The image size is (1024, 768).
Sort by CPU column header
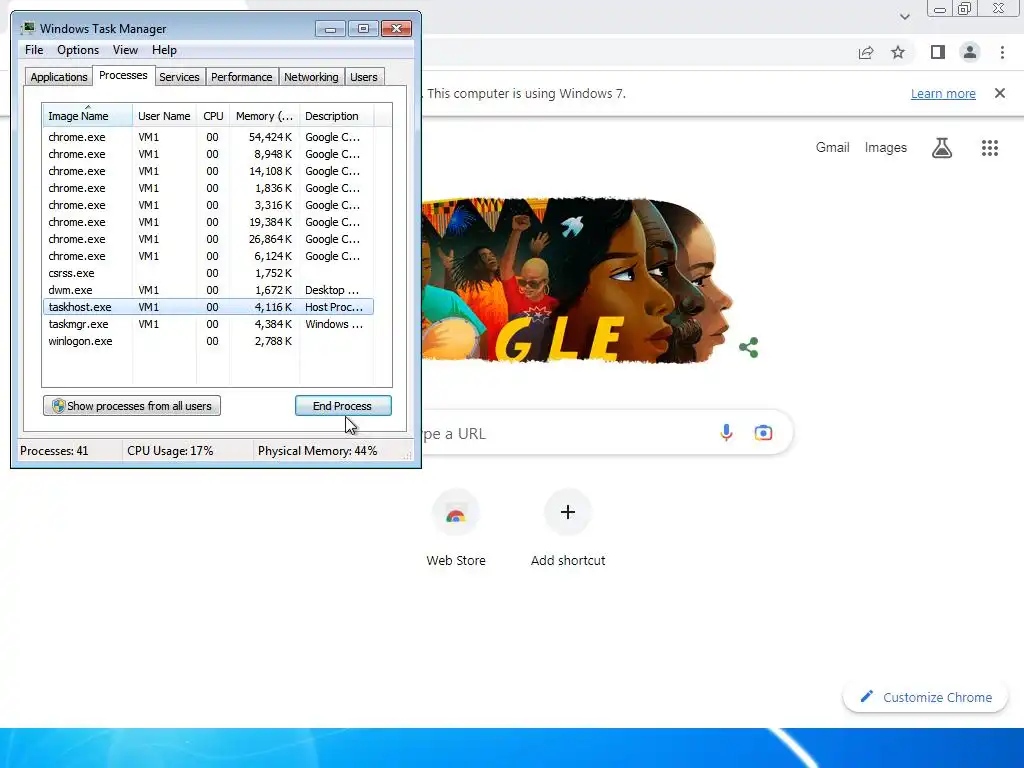213,116
